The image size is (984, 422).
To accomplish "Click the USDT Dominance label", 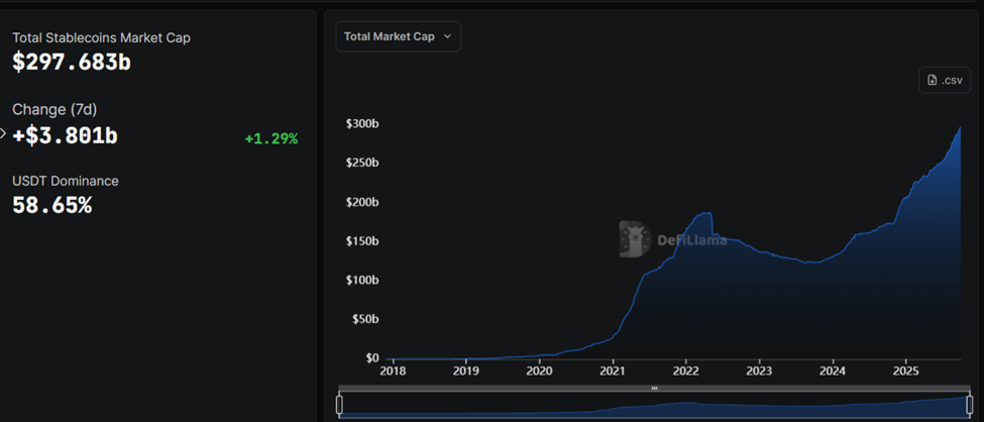I will point(65,181).
